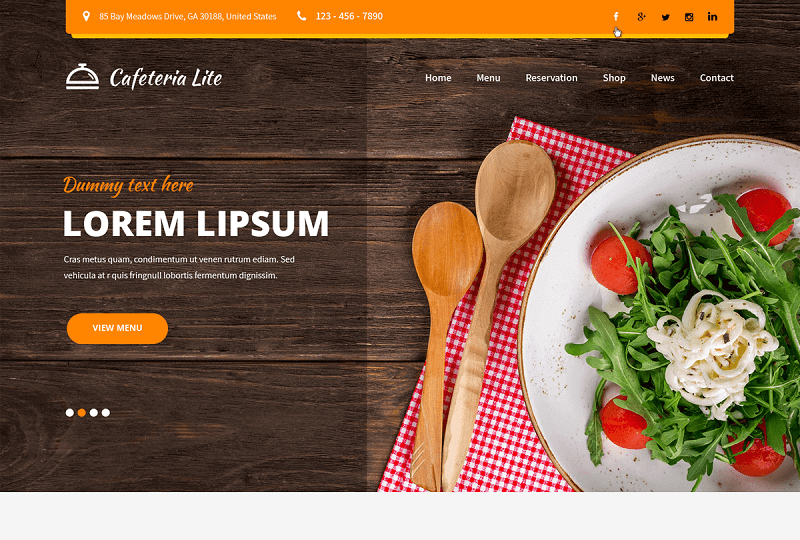Open the Facebook social icon
This screenshot has height=540, width=800.
tap(616, 17)
